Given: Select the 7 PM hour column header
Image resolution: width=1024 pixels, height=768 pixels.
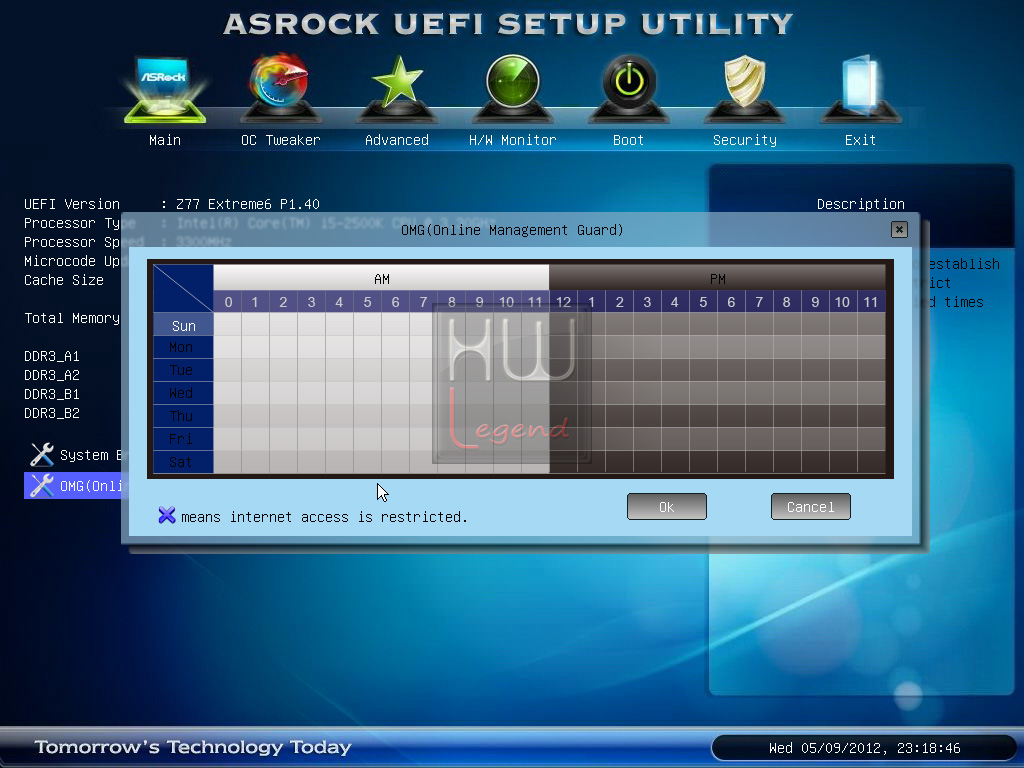Looking at the screenshot, I should click(x=760, y=302).
